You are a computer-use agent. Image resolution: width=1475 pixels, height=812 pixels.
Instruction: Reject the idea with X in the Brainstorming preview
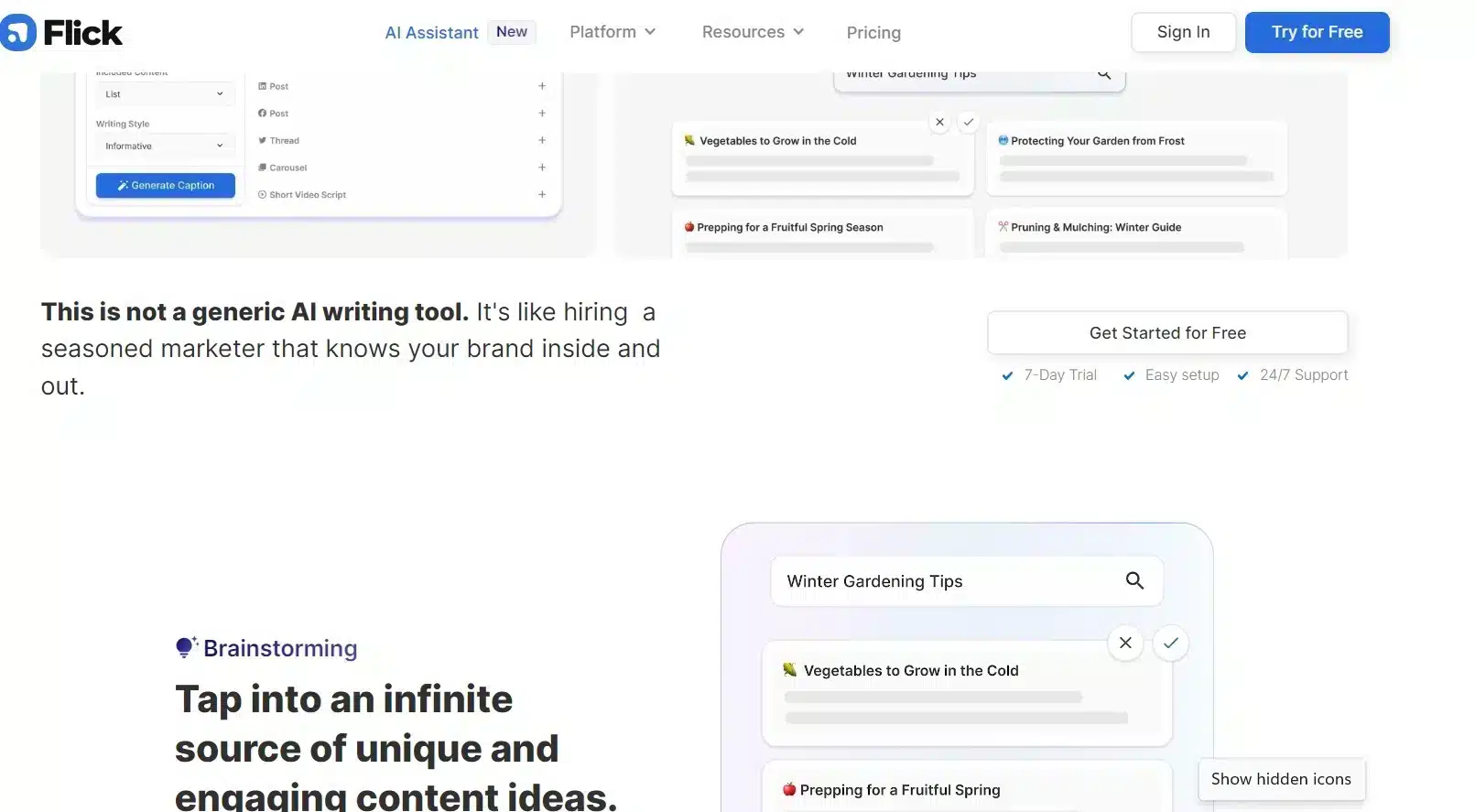click(1125, 643)
